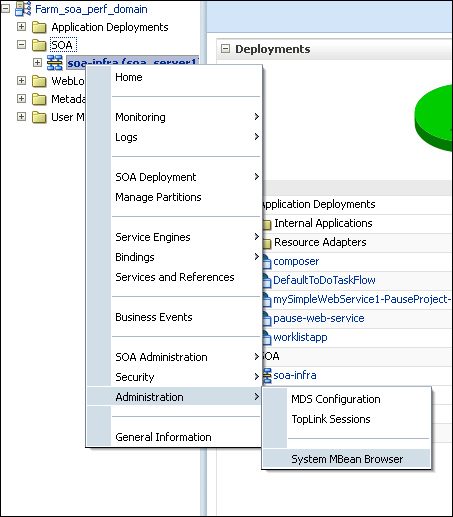Click the Farm_soa_perf_domain farm icon

pyautogui.click(x=23, y=9)
